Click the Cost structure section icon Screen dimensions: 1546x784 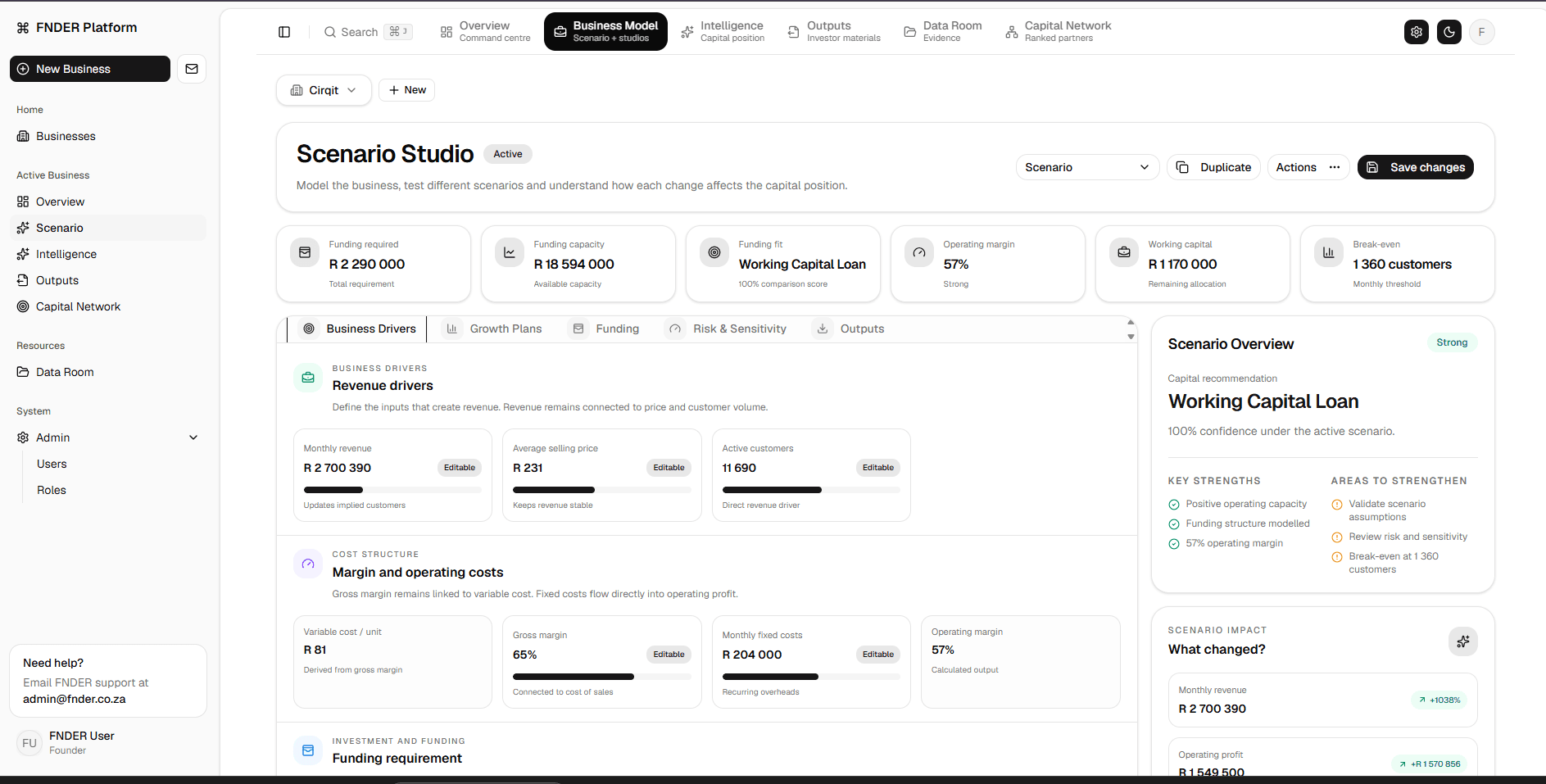pyautogui.click(x=308, y=564)
